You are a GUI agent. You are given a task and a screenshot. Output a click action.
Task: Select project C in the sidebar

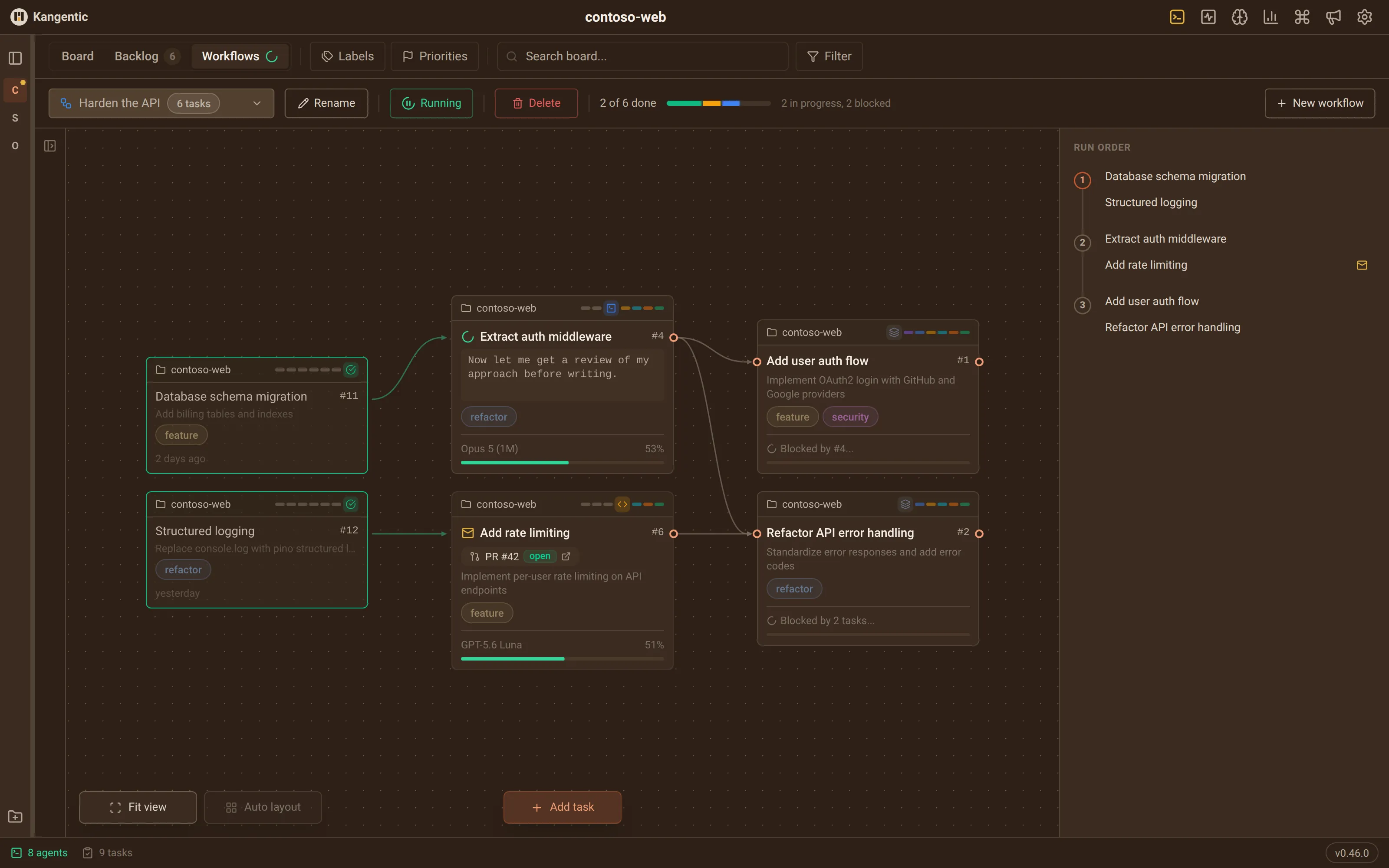16,90
